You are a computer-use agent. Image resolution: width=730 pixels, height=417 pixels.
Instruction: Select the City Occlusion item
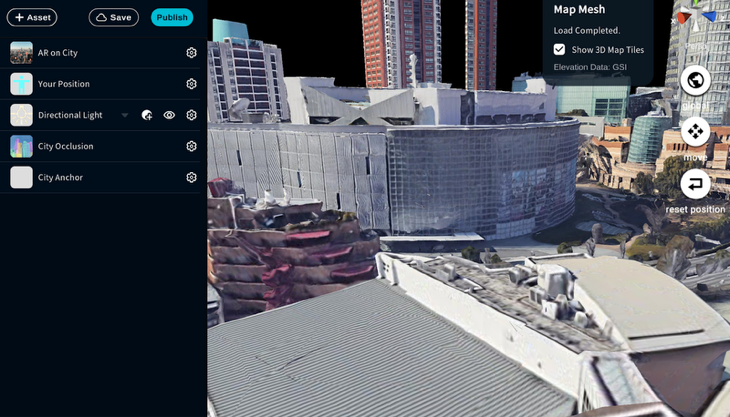[66, 146]
